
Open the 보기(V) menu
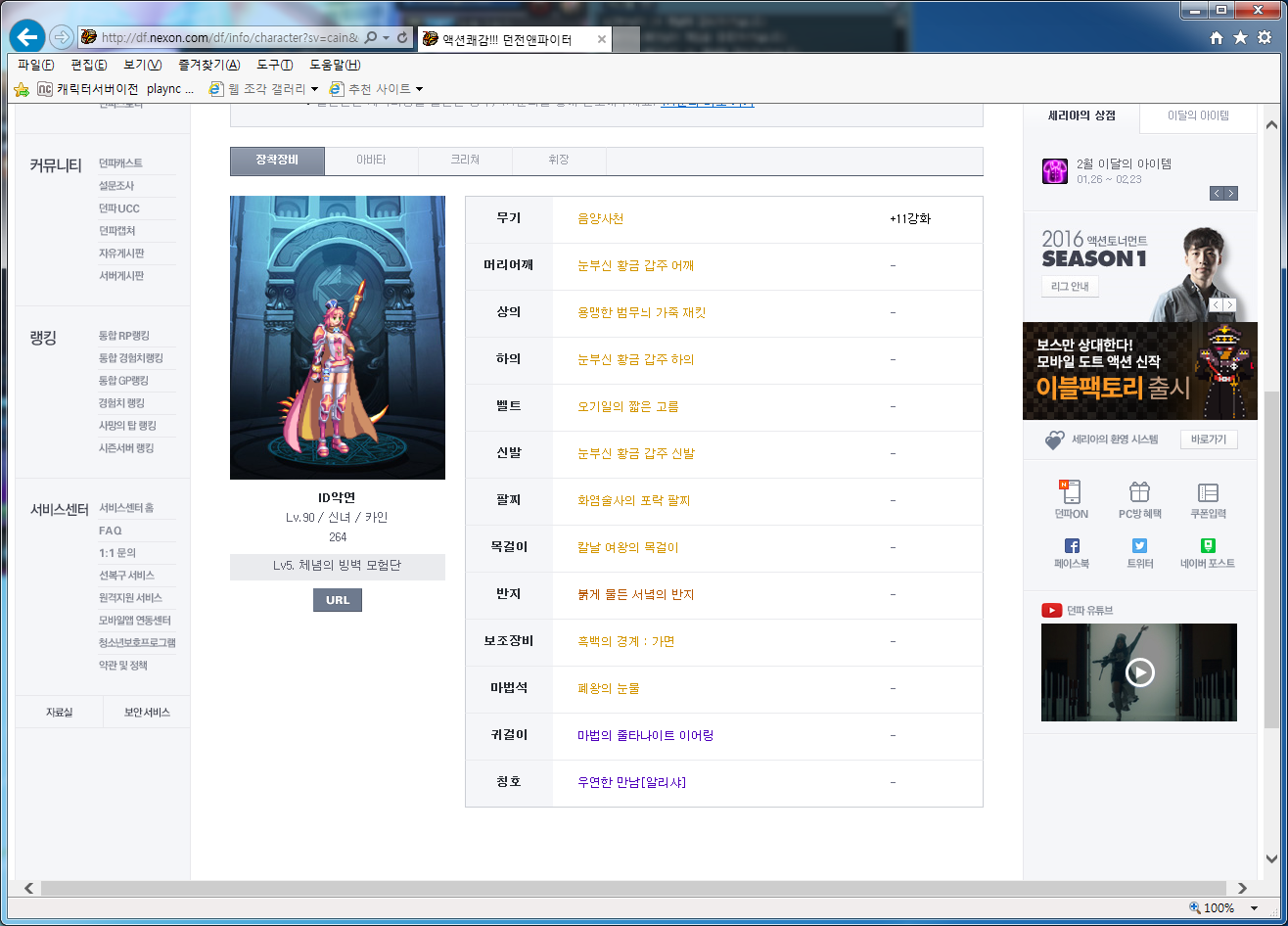click(x=142, y=65)
